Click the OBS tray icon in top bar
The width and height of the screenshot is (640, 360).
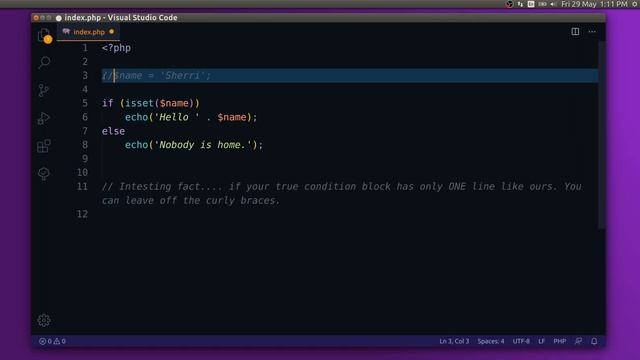pyautogui.click(x=509, y=4)
